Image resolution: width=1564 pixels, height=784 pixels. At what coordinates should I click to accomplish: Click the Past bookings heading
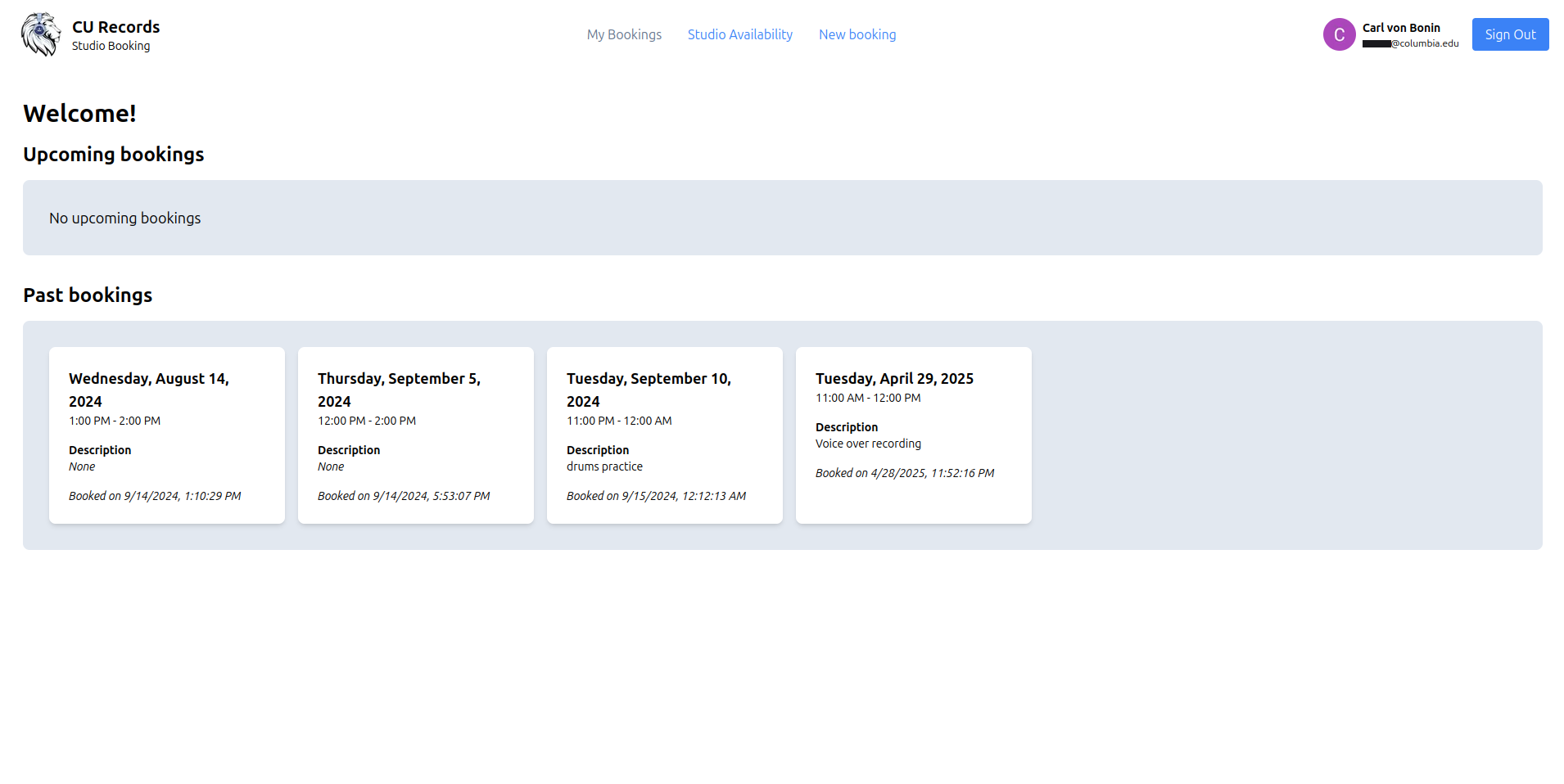(88, 295)
